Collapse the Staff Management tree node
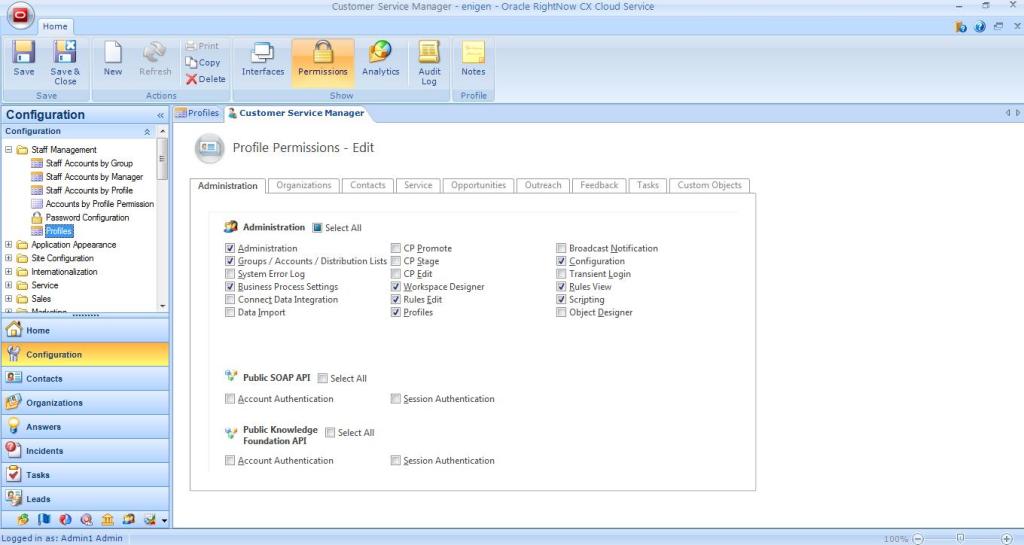The image size is (1024, 545). click(x=9, y=150)
